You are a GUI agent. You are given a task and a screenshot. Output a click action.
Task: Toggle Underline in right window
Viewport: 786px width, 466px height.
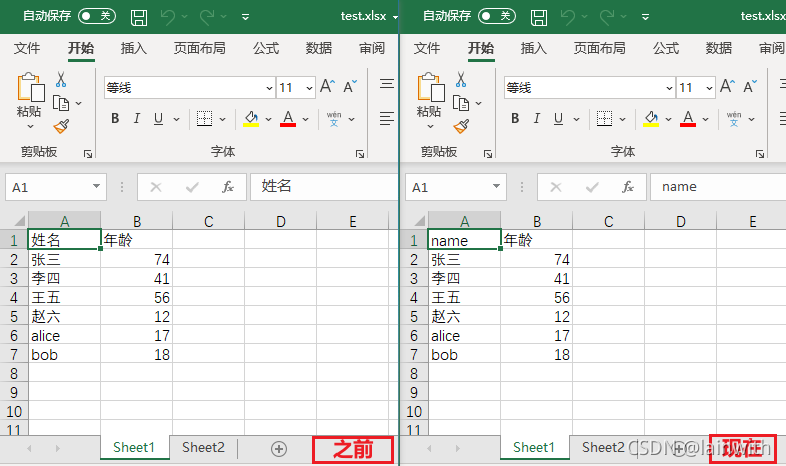pos(558,119)
